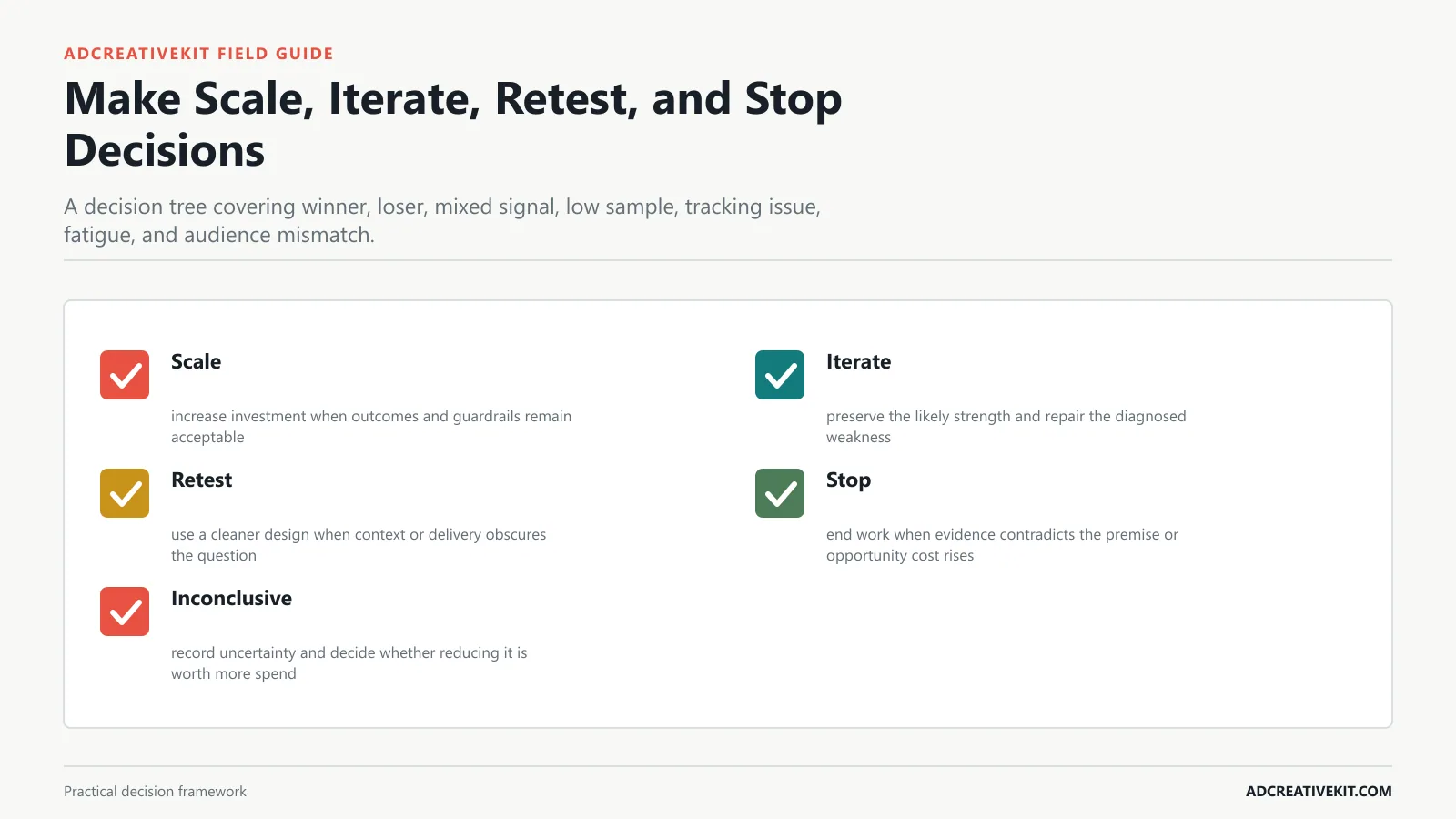Select the Stop heading

(x=848, y=480)
